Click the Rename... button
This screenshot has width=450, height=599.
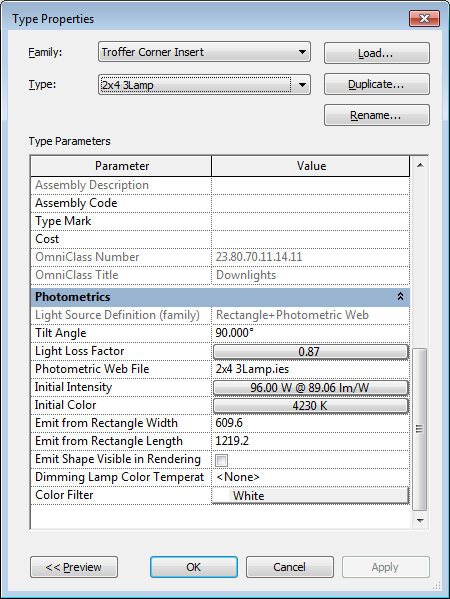pos(377,115)
